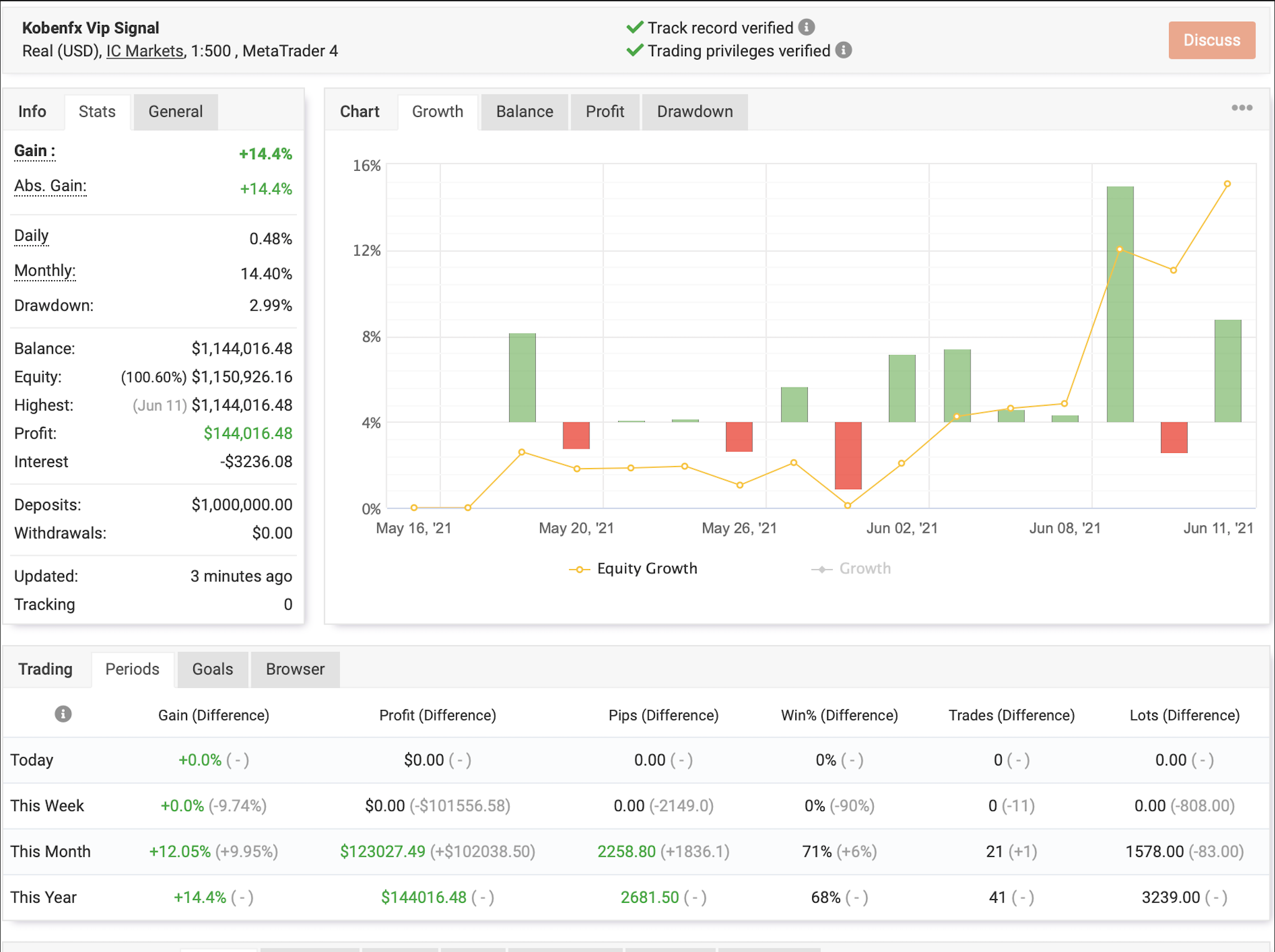
Task: Select the Drawdown chart tab
Action: (x=695, y=112)
